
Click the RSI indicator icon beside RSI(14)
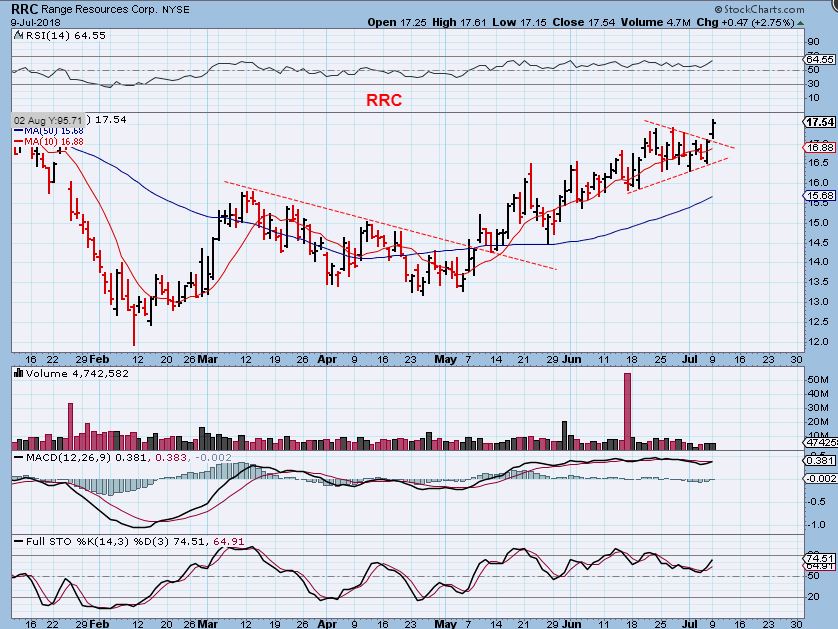click(x=19, y=35)
